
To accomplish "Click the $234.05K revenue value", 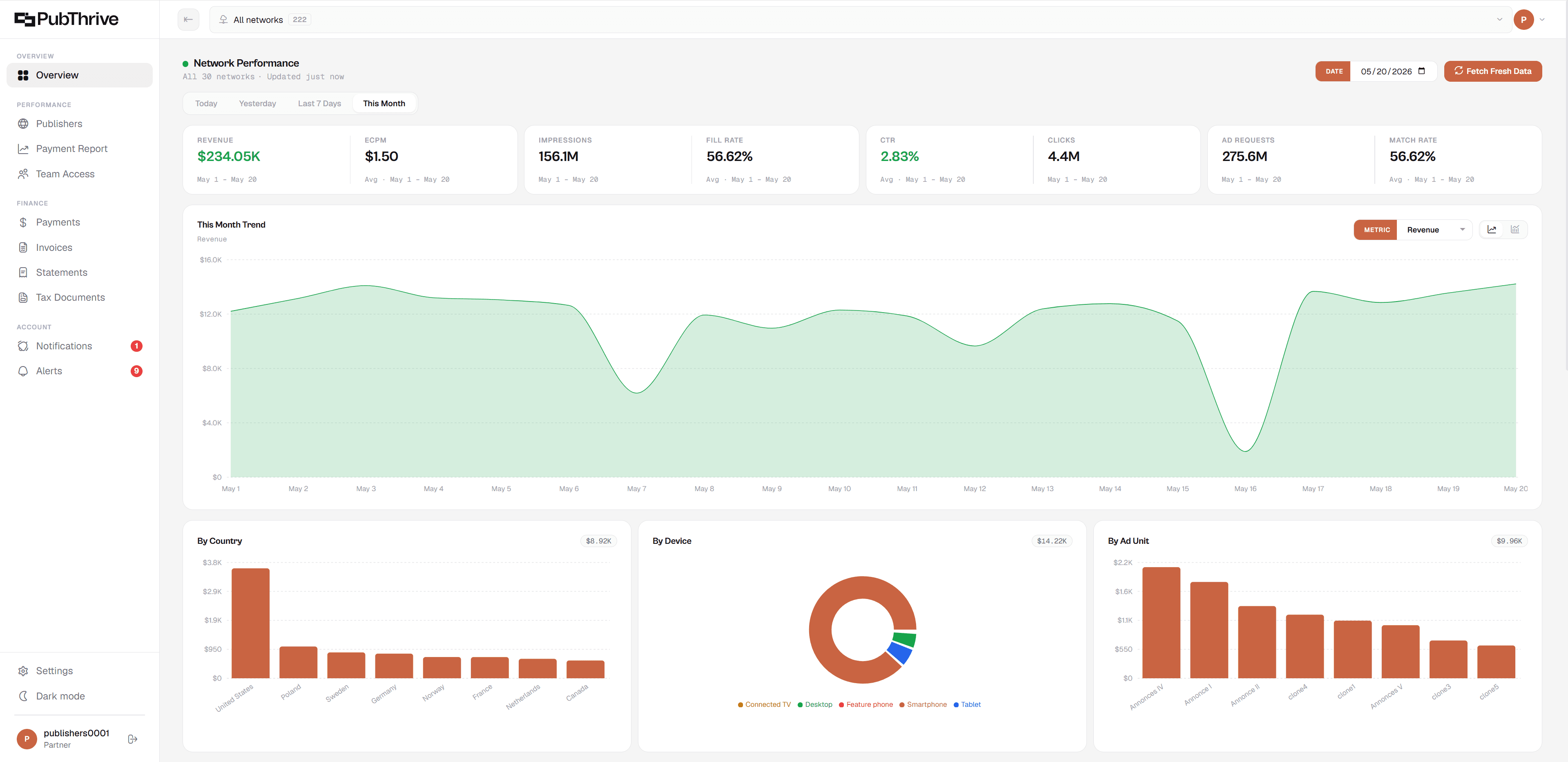I will (229, 156).
